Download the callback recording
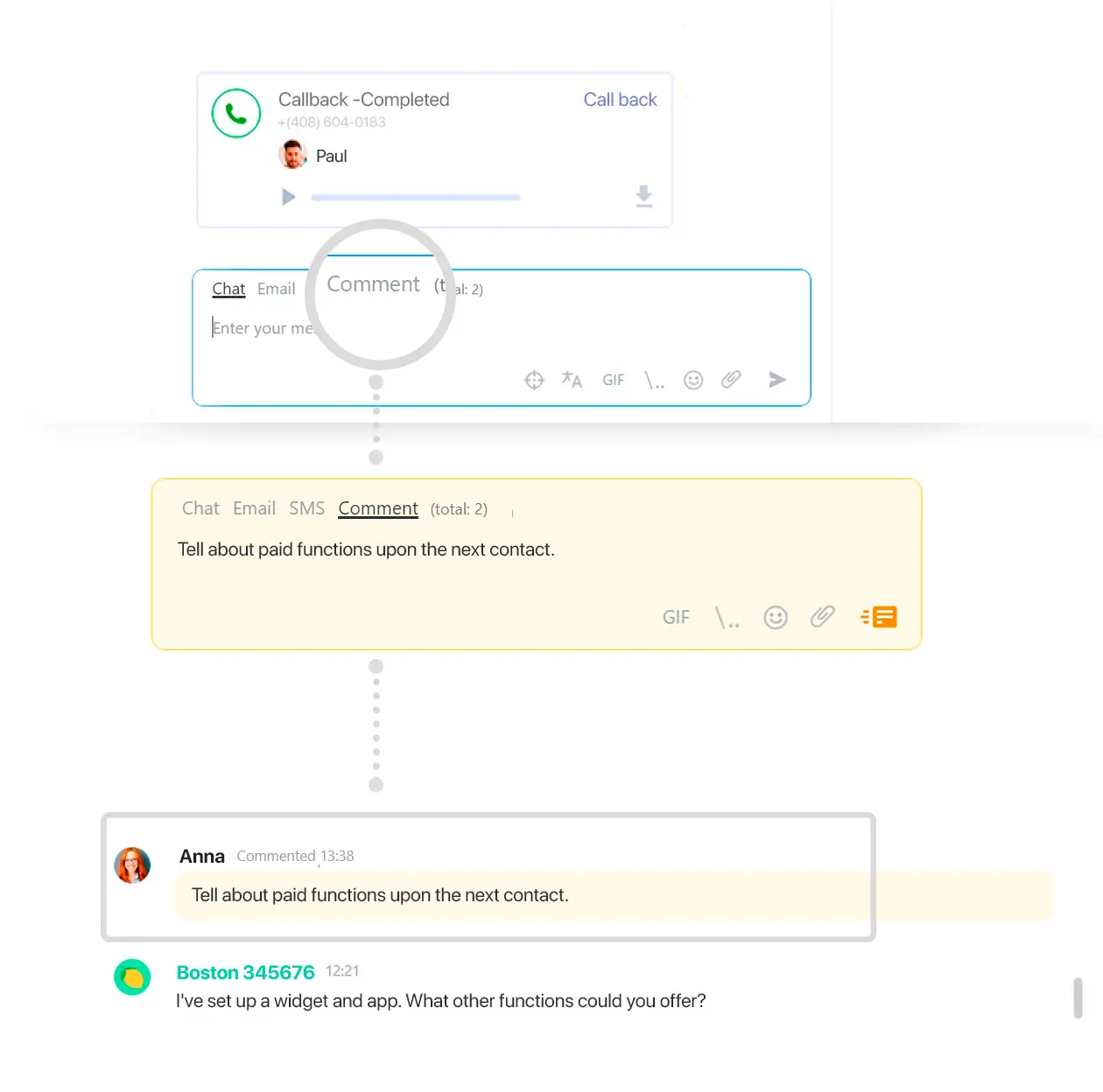This screenshot has width=1103, height=1092. point(644,196)
